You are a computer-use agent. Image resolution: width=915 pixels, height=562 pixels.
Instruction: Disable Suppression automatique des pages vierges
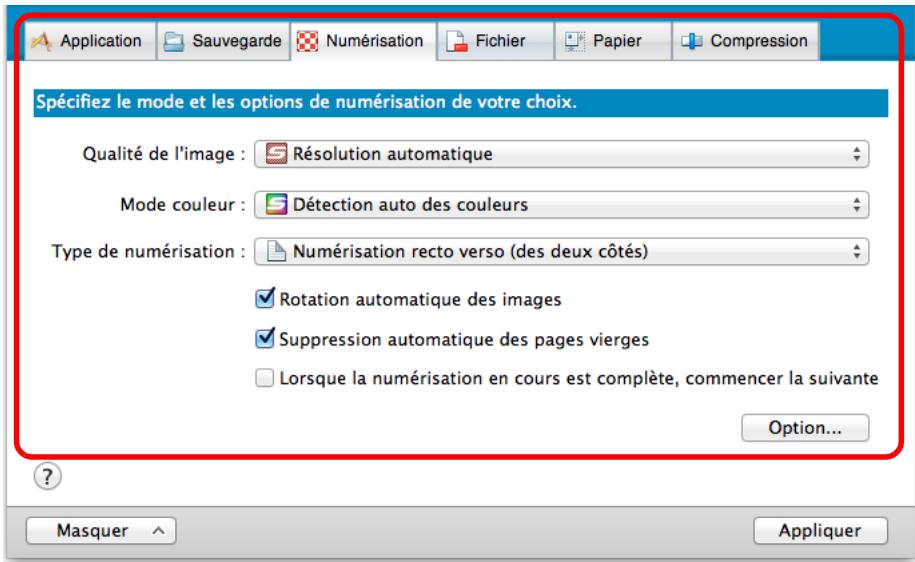[265, 339]
